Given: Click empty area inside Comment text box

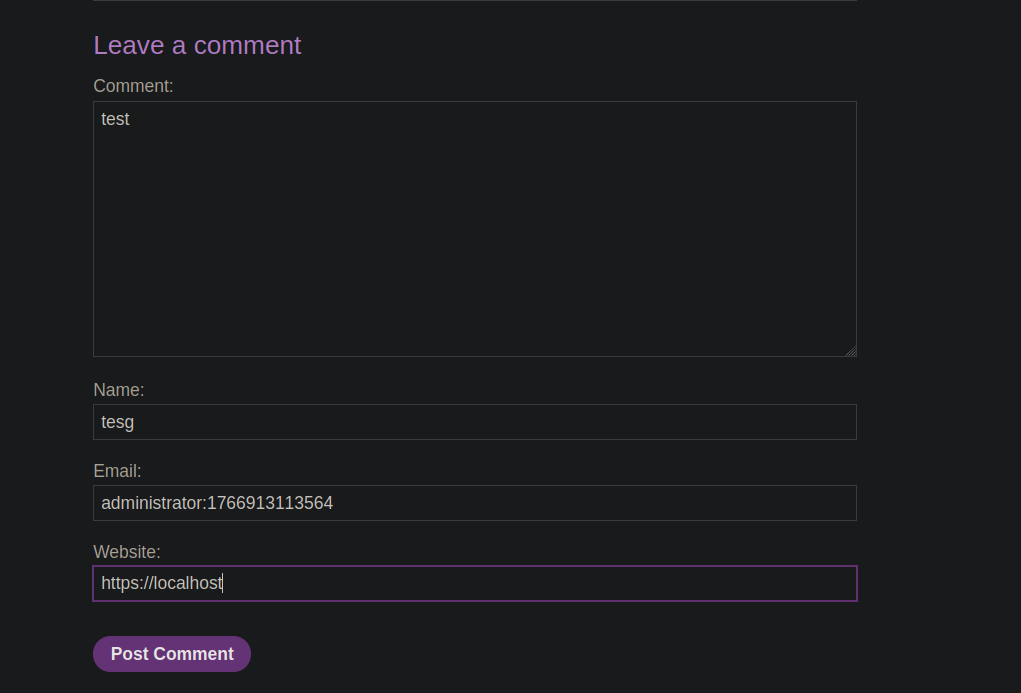Looking at the screenshot, I should click(x=475, y=240).
